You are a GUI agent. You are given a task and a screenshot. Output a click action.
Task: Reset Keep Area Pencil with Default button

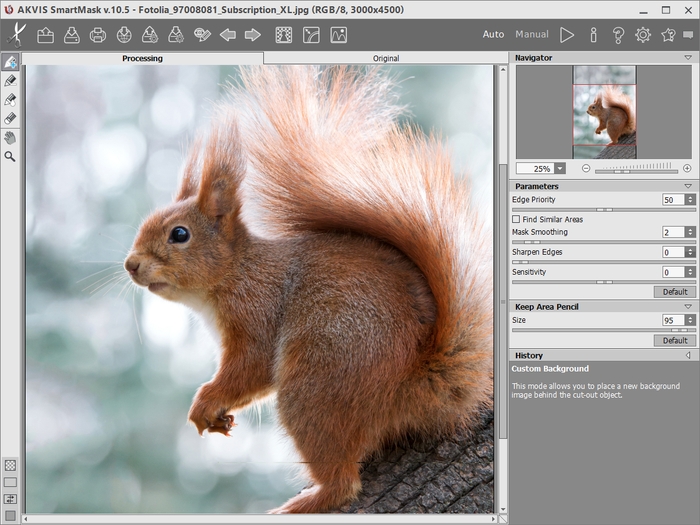point(675,341)
